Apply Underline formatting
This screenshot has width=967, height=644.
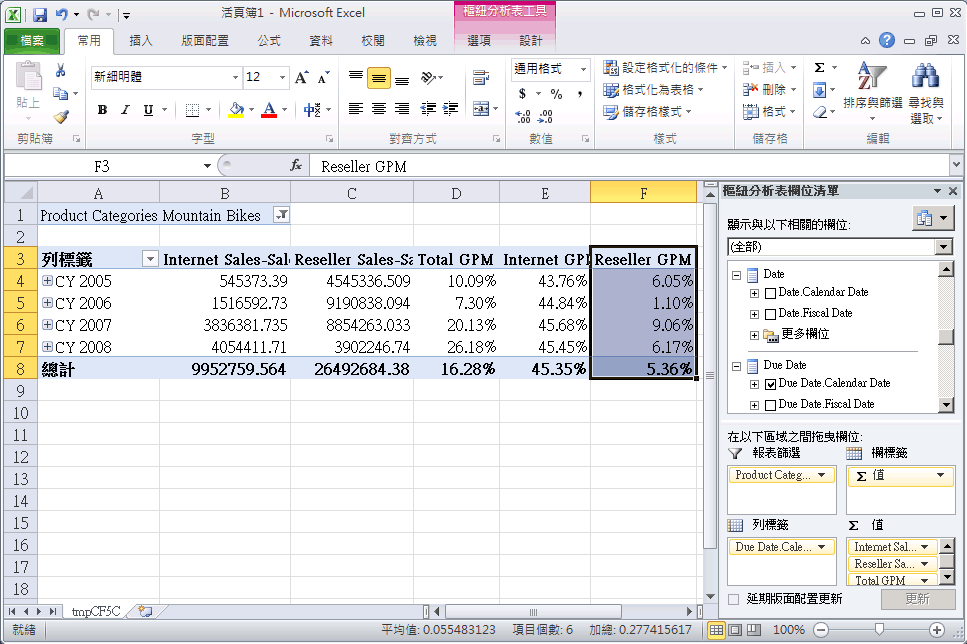point(148,110)
